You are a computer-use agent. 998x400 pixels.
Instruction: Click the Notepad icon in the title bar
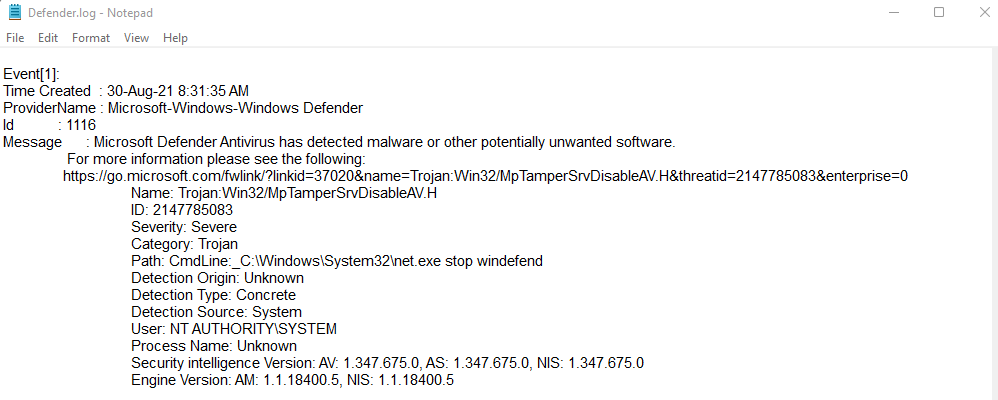(14, 13)
